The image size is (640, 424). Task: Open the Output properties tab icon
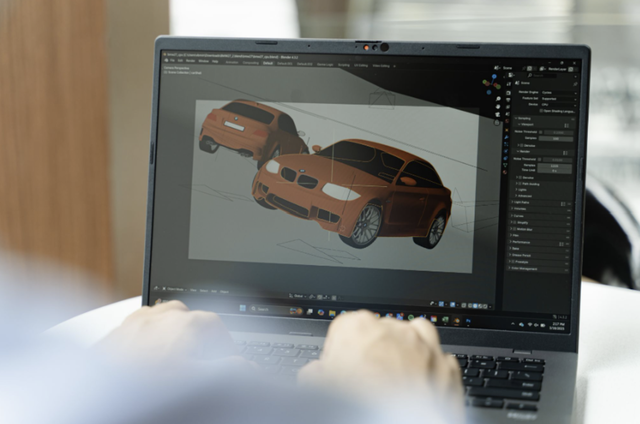[x=509, y=100]
